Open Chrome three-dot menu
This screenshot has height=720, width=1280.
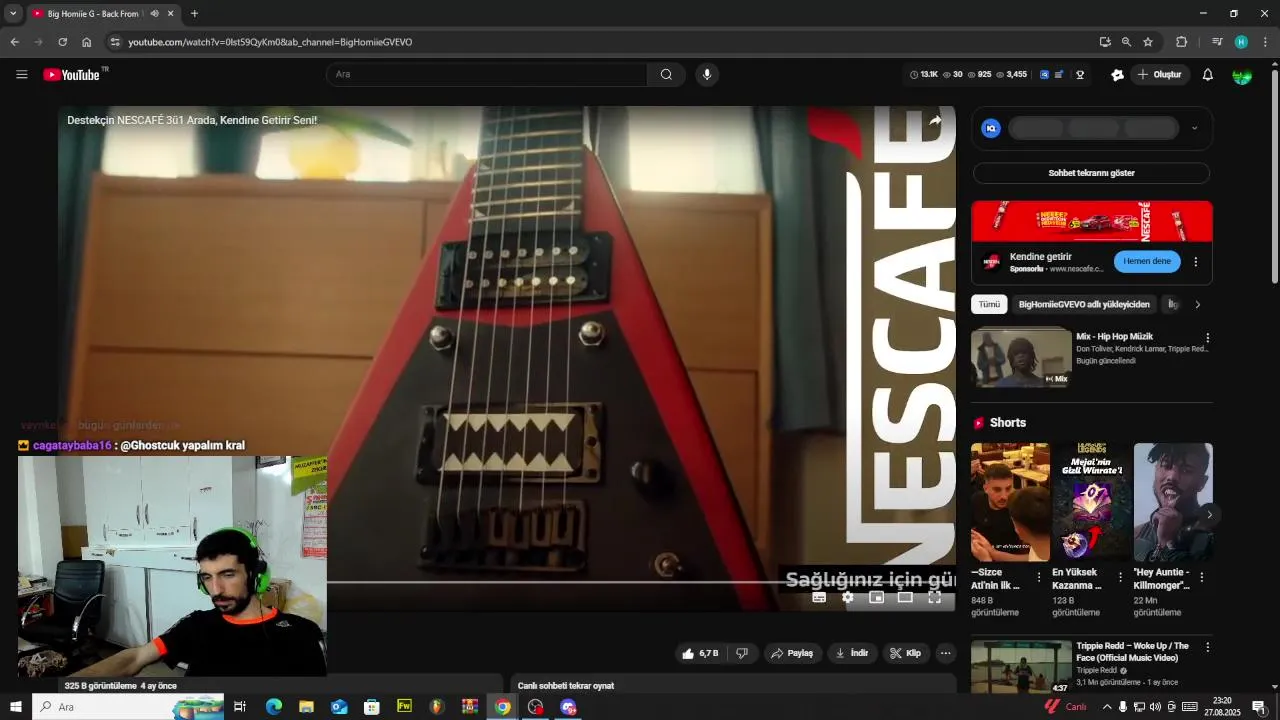1266,42
